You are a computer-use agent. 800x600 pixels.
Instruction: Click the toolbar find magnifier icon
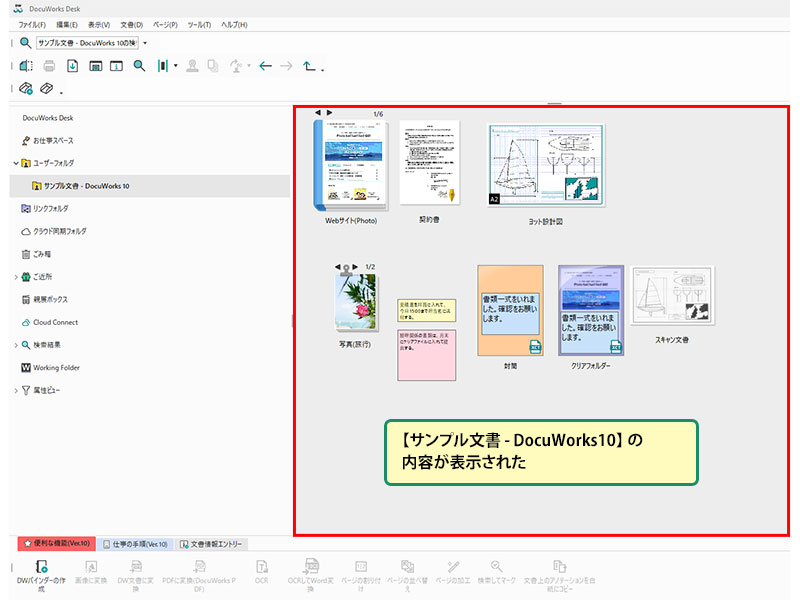coord(139,66)
